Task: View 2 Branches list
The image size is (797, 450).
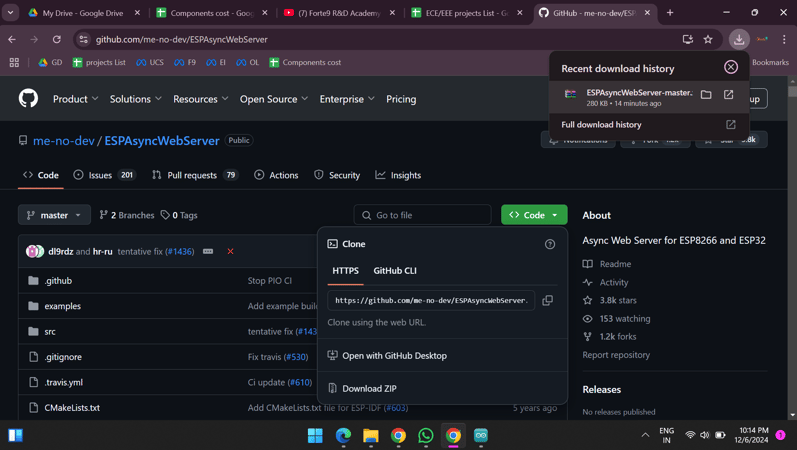Action: (127, 216)
